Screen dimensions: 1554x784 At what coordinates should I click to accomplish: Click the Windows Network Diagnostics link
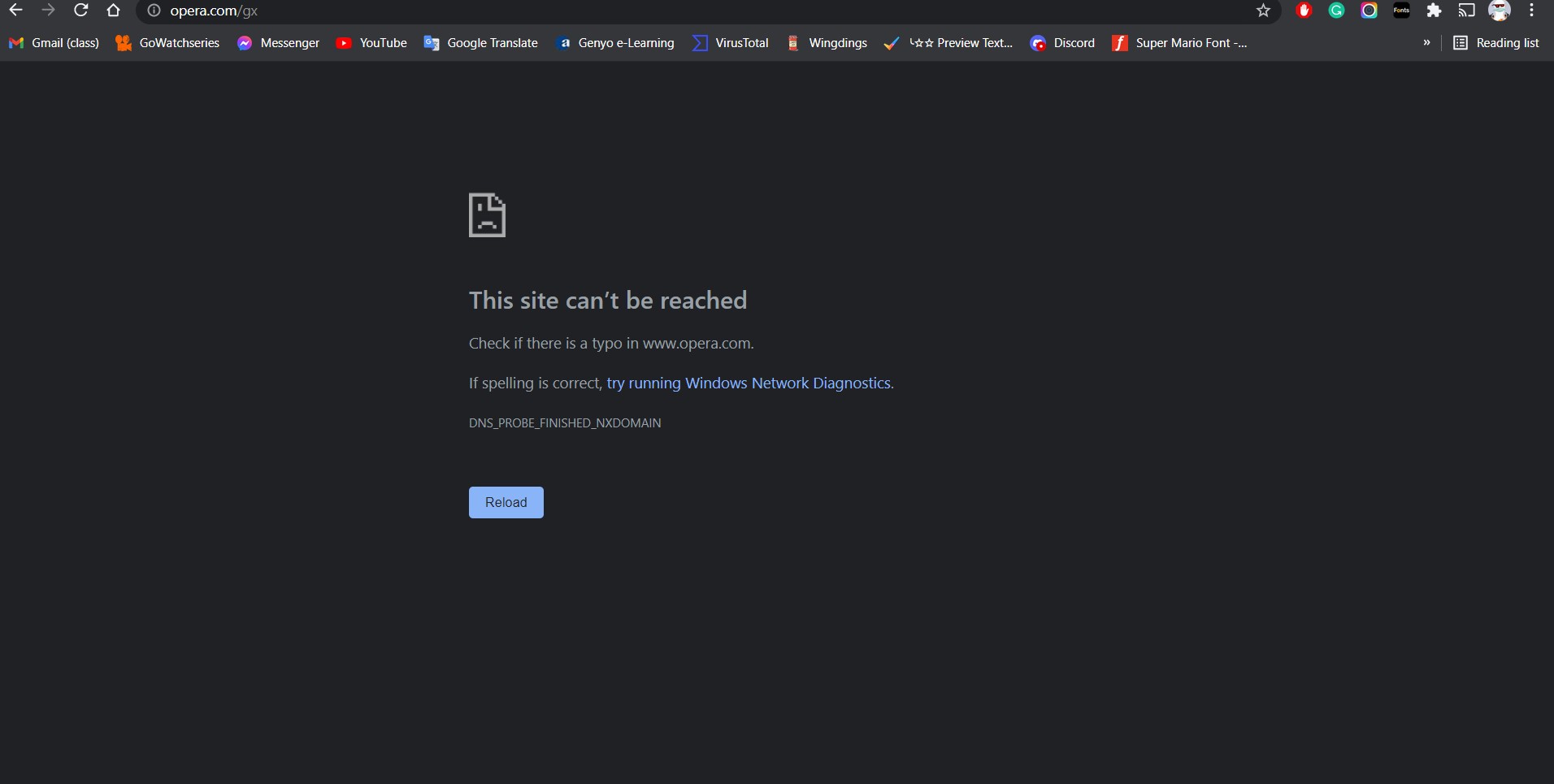pos(748,383)
